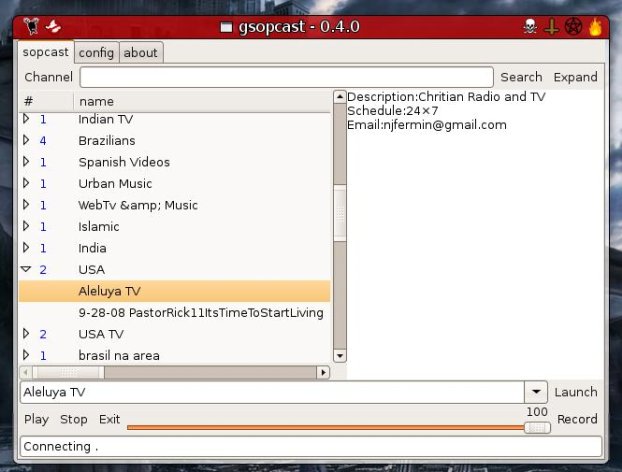The height and width of the screenshot is (472, 622).
Task: Expand the Indian TV group
Action: point(26,119)
